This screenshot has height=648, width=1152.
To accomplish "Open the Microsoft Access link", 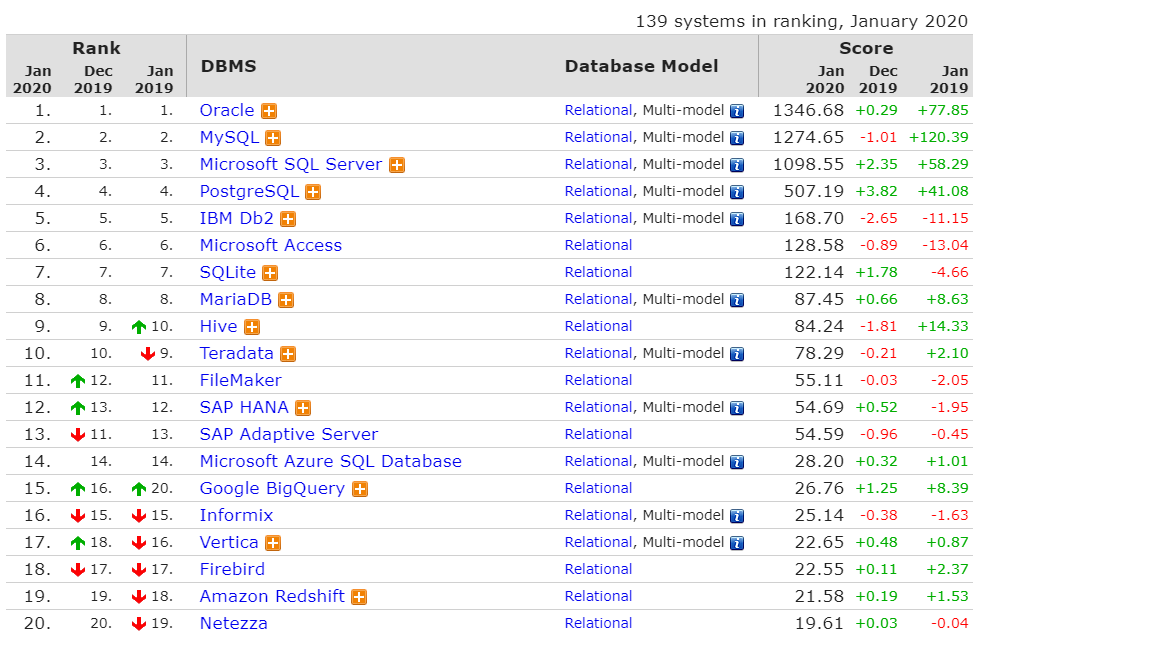I will pos(271,245).
